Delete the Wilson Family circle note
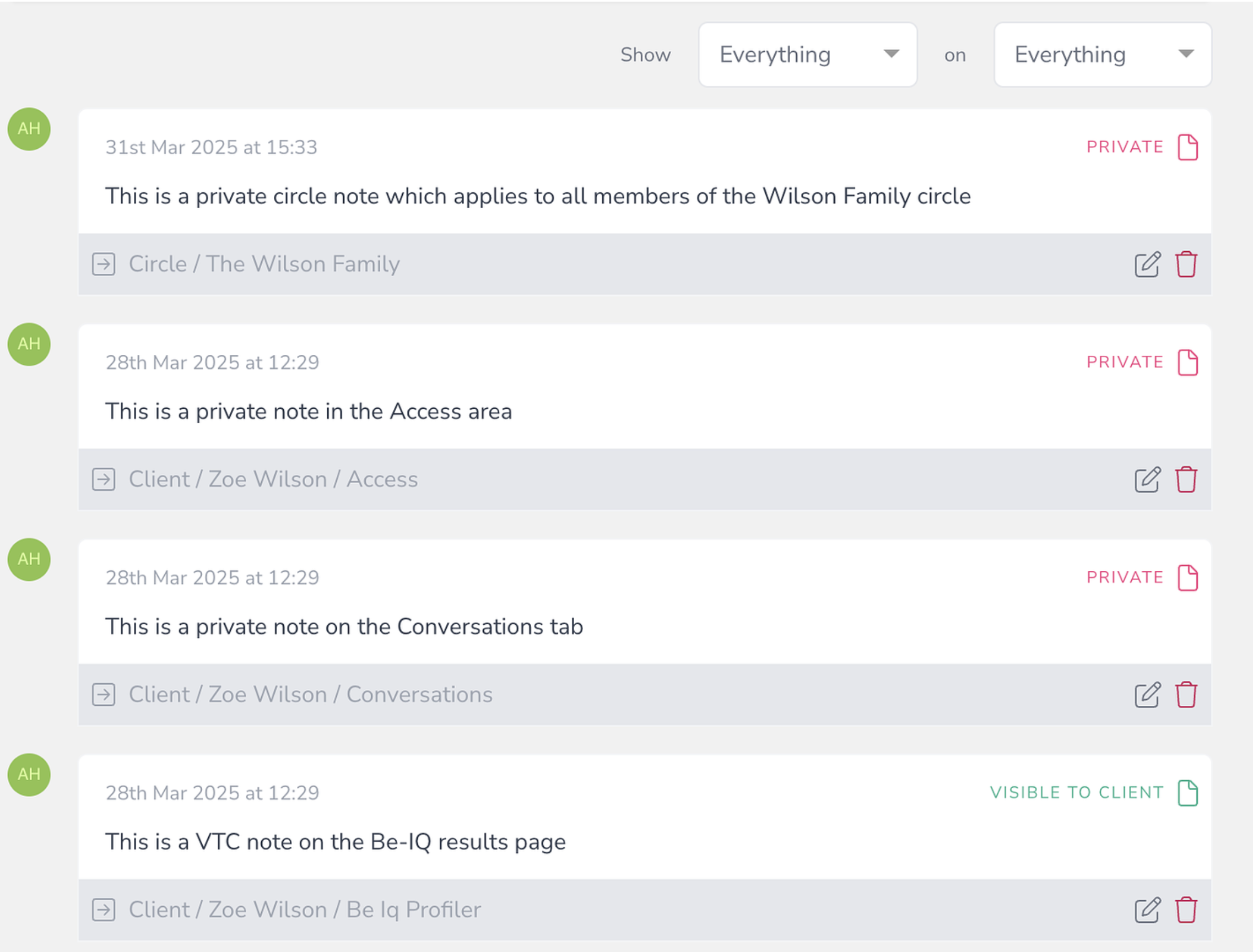This screenshot has width=1253, height=952. (1186, 264)
